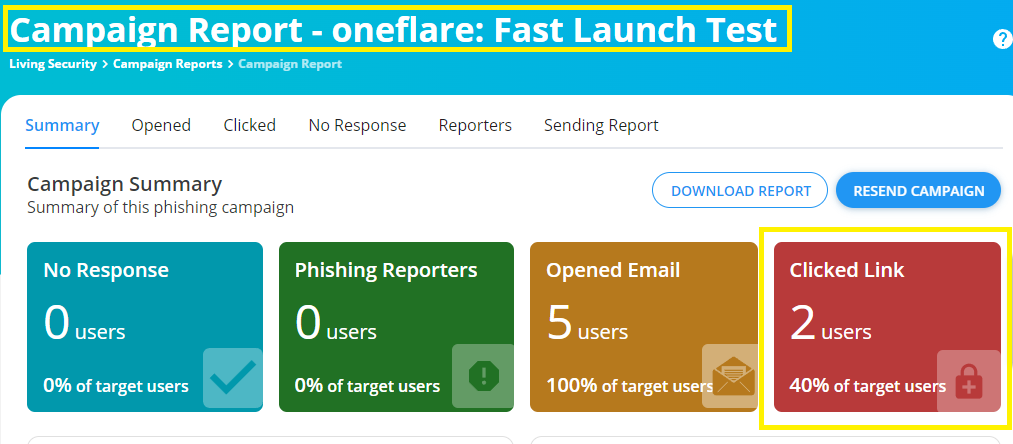
Task: Click the warning octagon icon on Phishing Reporters card
Action: tap(483, 376)
